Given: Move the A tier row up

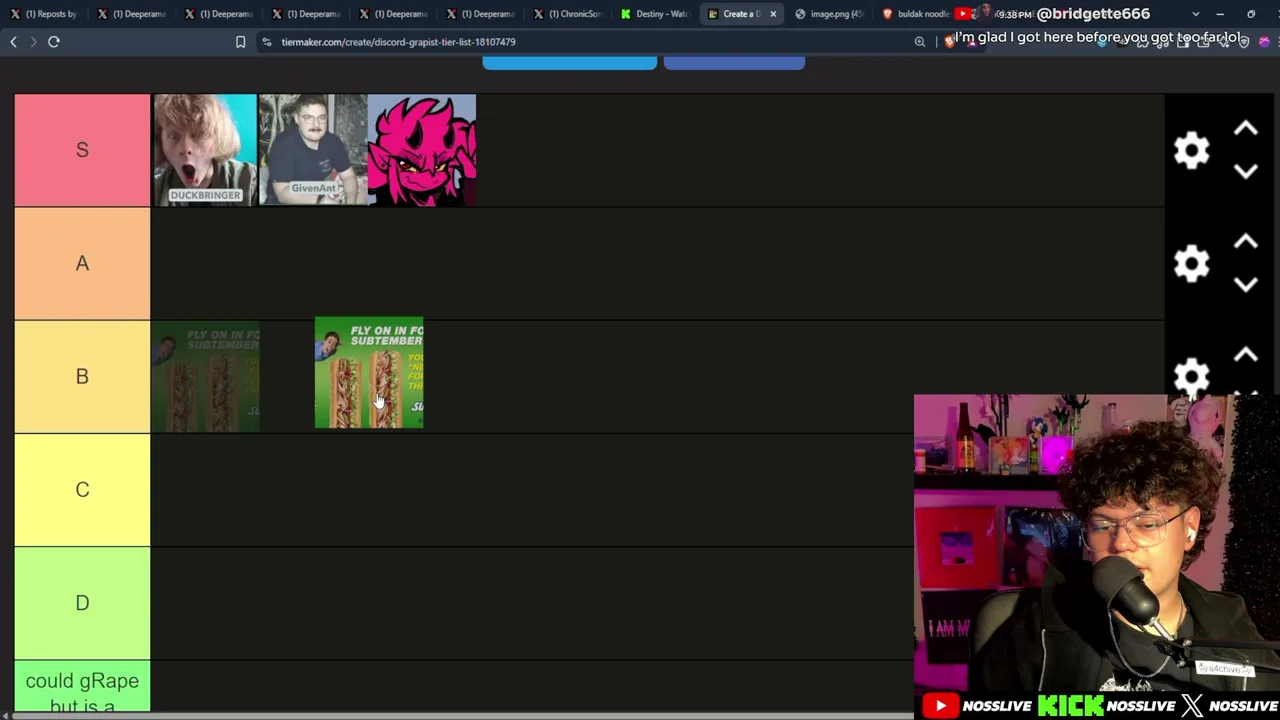Looking at the screenshot, I should (1245, 242).
